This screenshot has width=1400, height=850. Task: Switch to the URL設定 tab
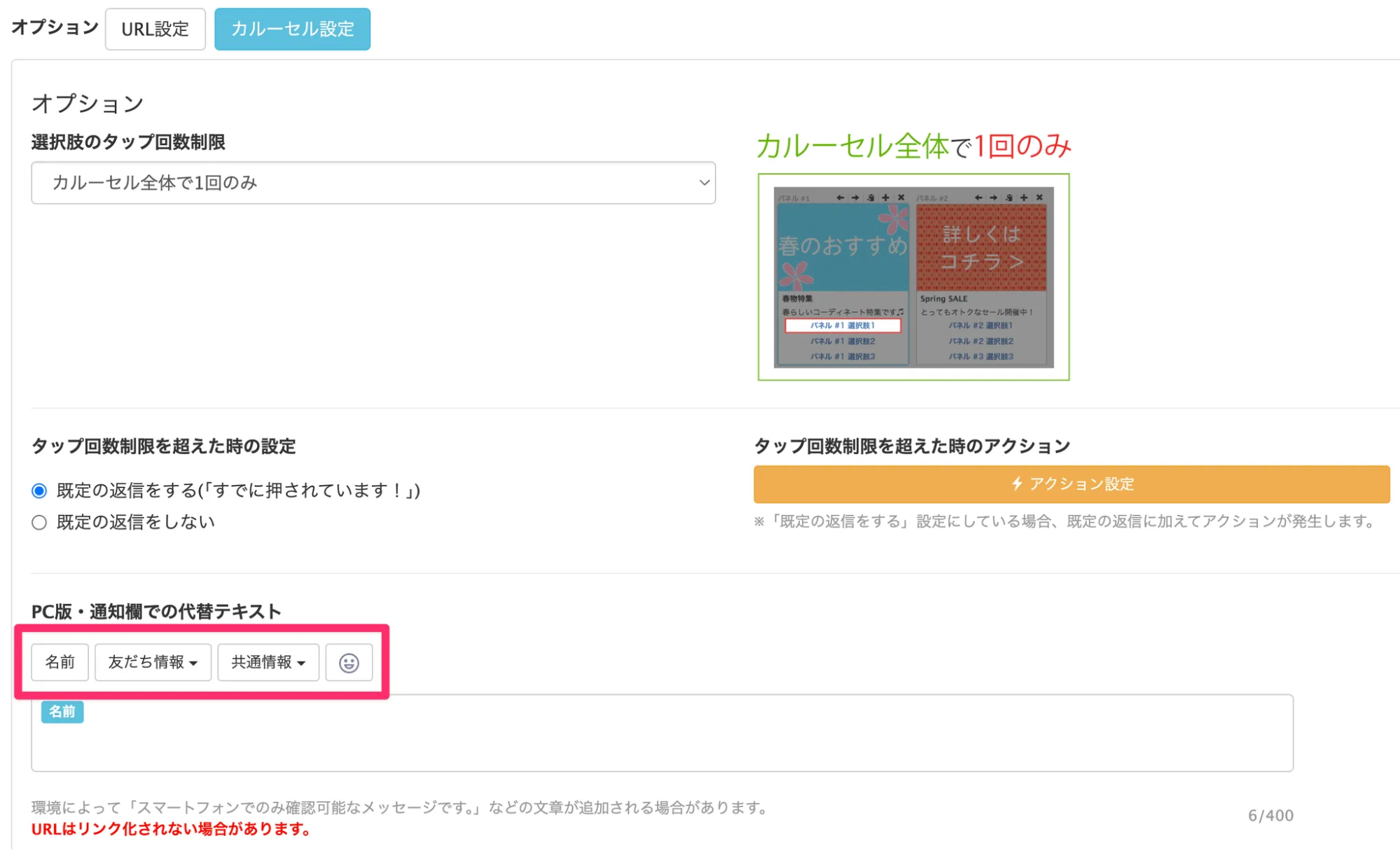[155, 29]
